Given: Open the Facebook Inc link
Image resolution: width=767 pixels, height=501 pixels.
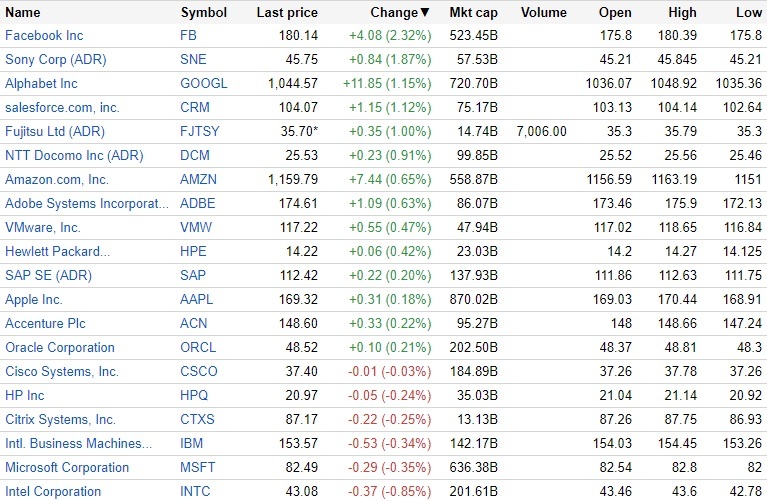Looking at the screenshot, I should pos(44,36).
